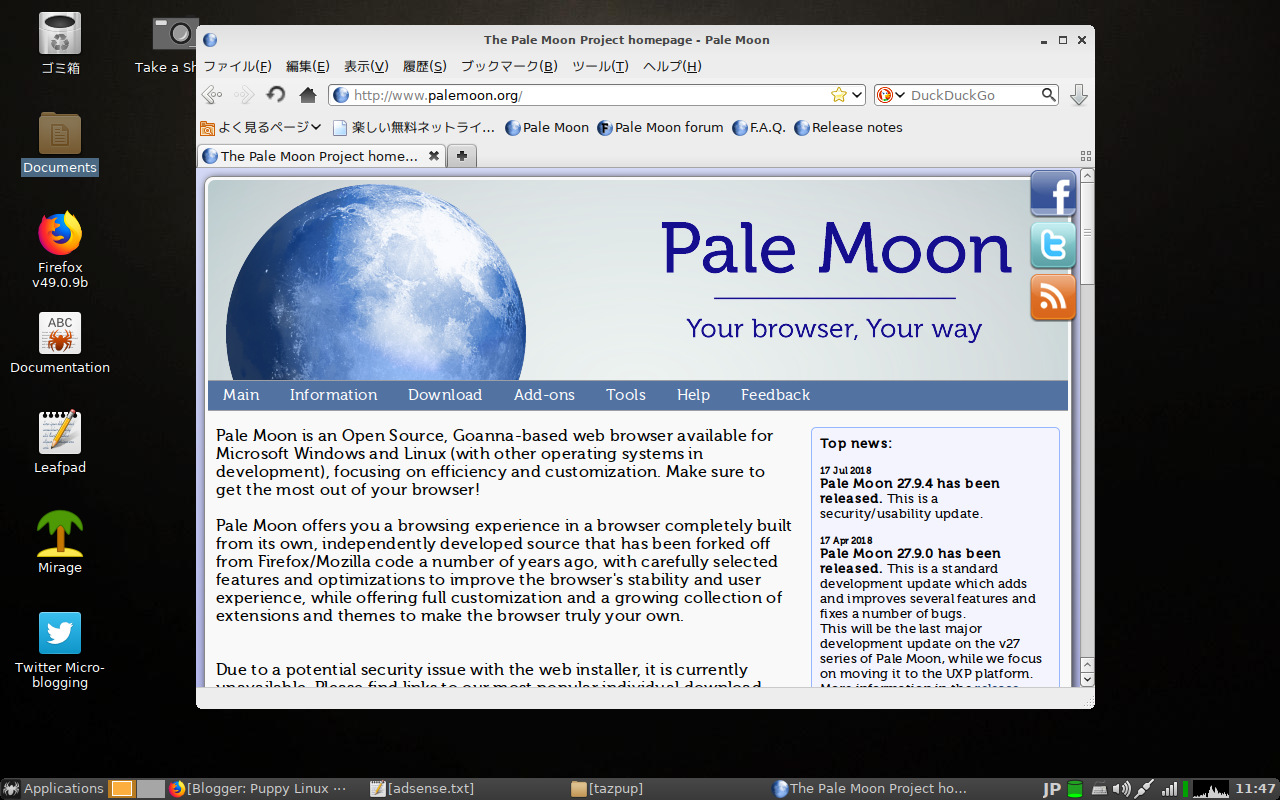Click the browser Back arrow button

[x=211, y=95]
